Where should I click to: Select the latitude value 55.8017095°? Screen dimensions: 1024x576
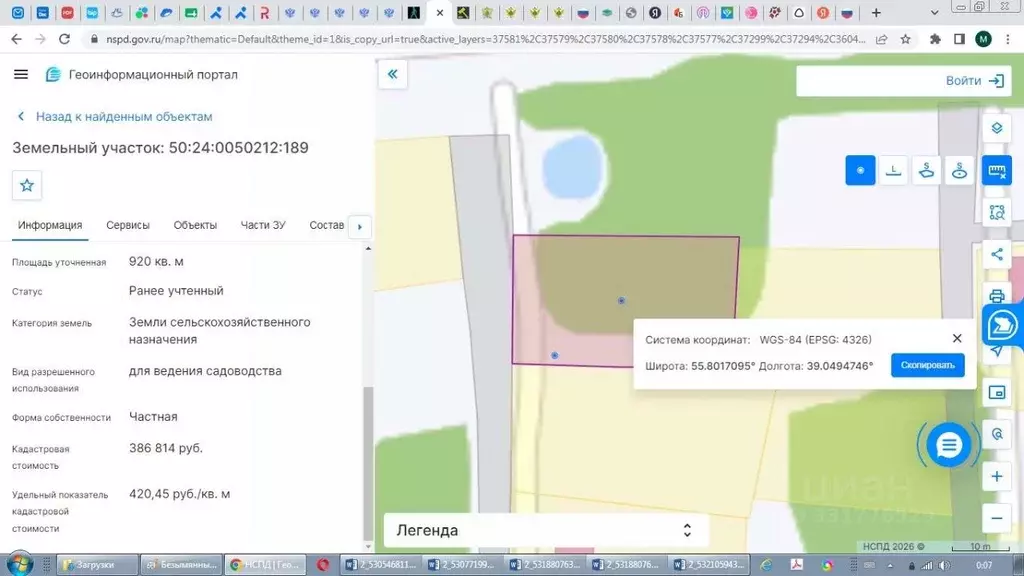click(x=723, y=366)
